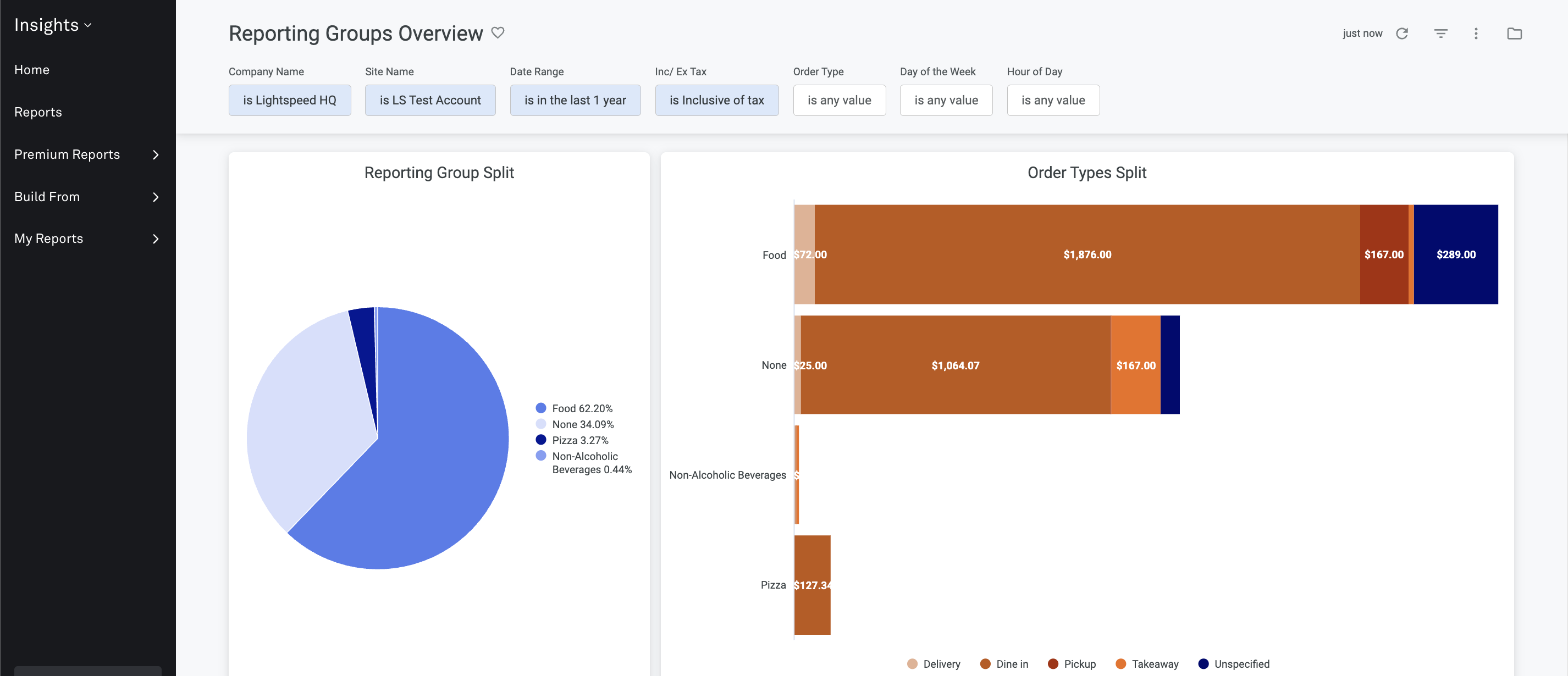Open the Home menu item
The height and width of the screenshot is (676, 1568).
pyautogui.click(x=32, y=69)
